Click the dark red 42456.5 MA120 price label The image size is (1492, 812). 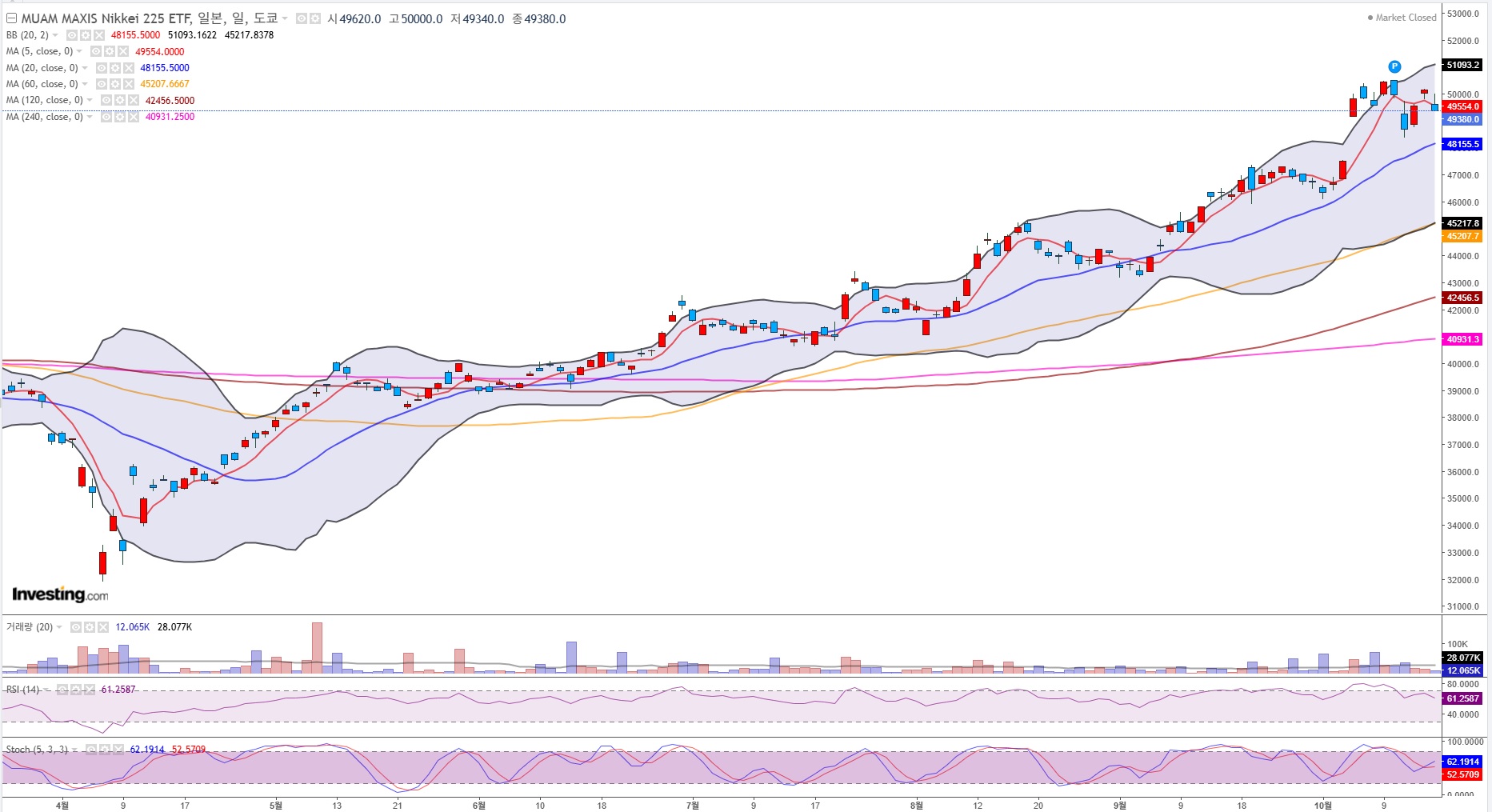click(x=1462, y=298)
